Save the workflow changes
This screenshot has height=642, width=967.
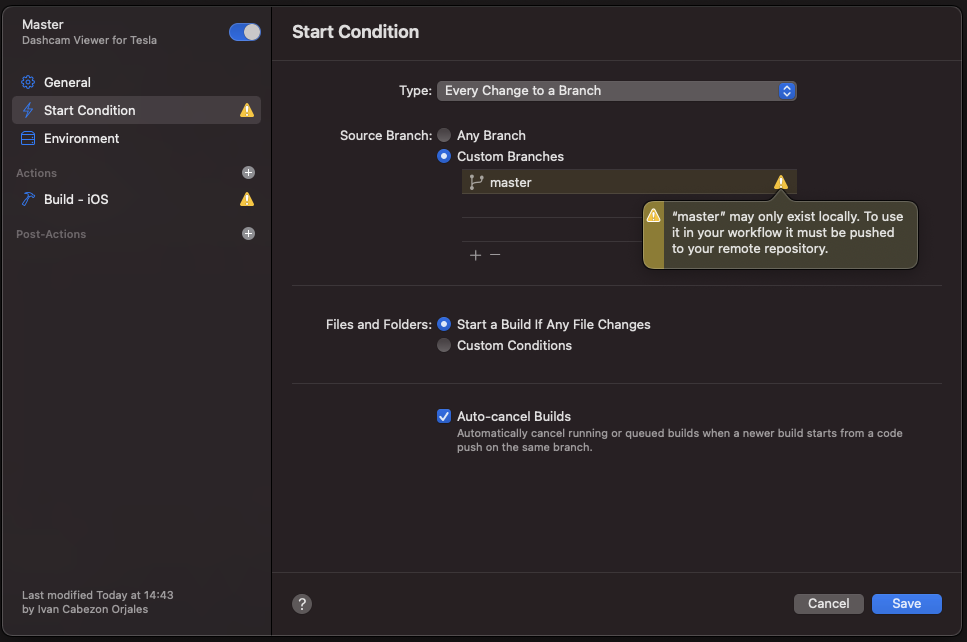point(906,603)
